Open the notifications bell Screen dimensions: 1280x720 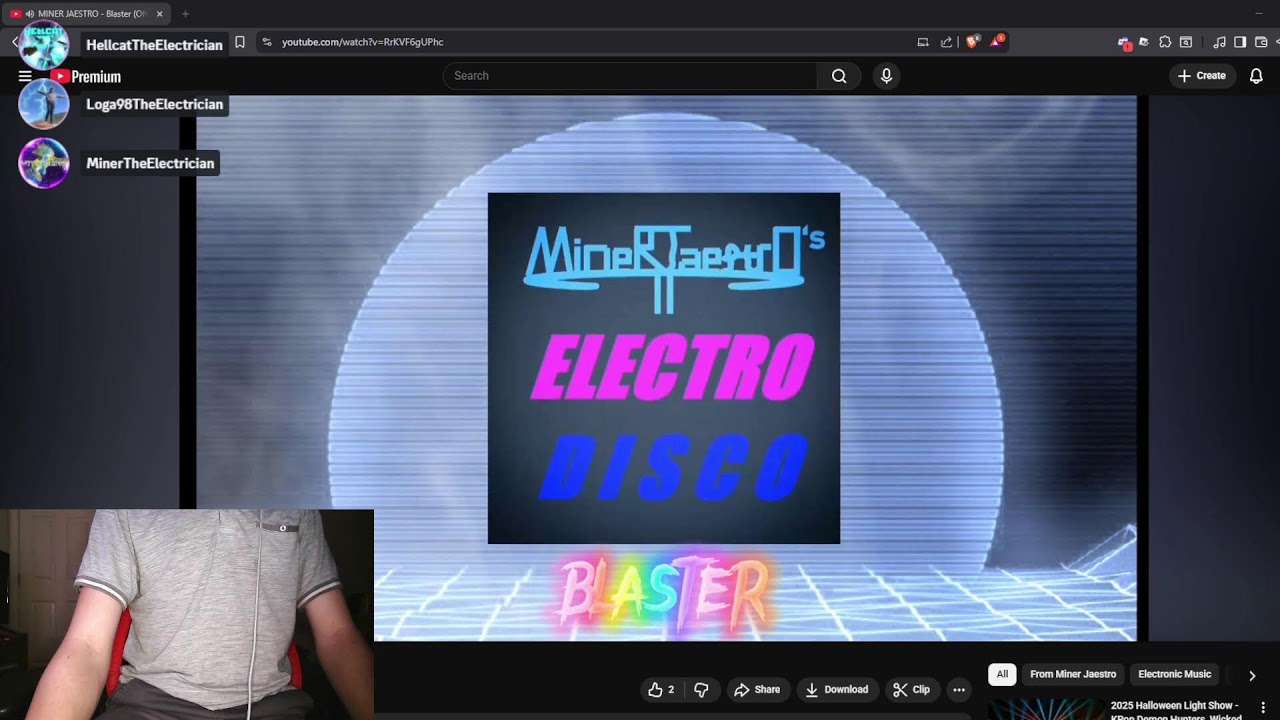pos(1256,76)
